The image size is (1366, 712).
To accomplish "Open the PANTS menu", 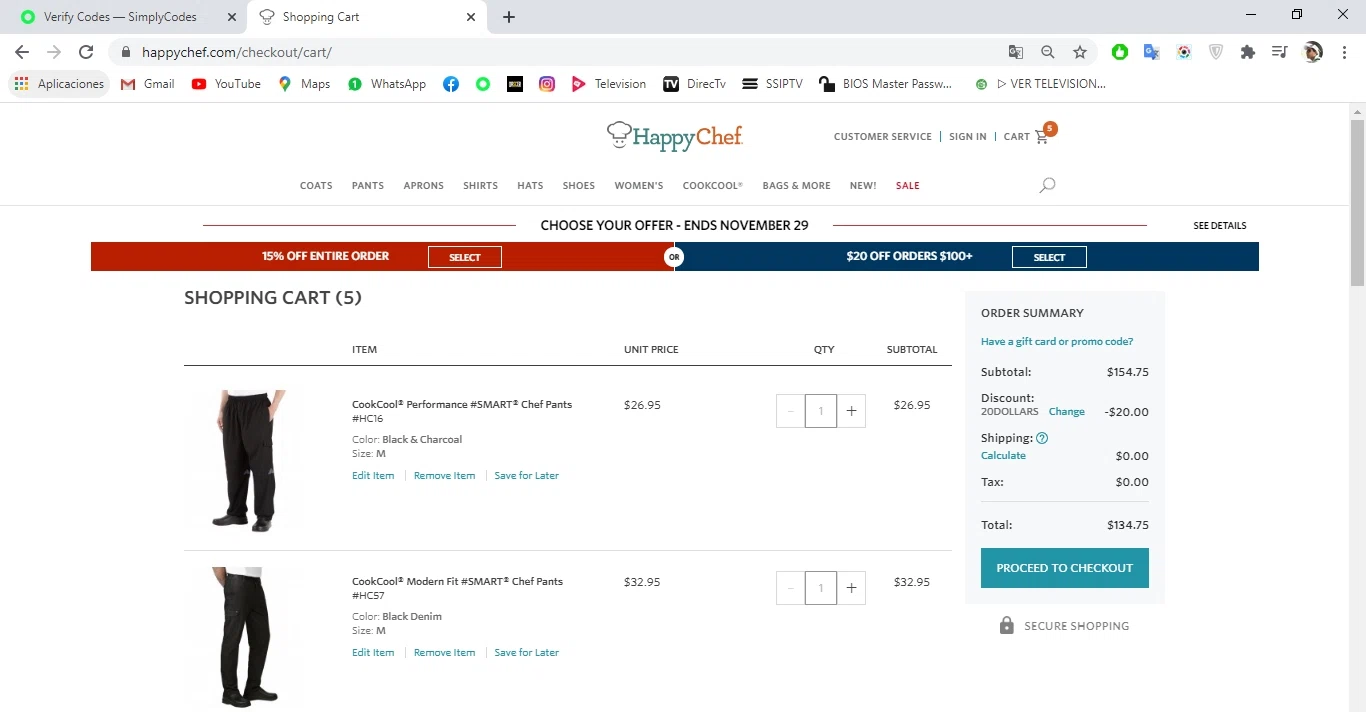I will pos(368,186).
